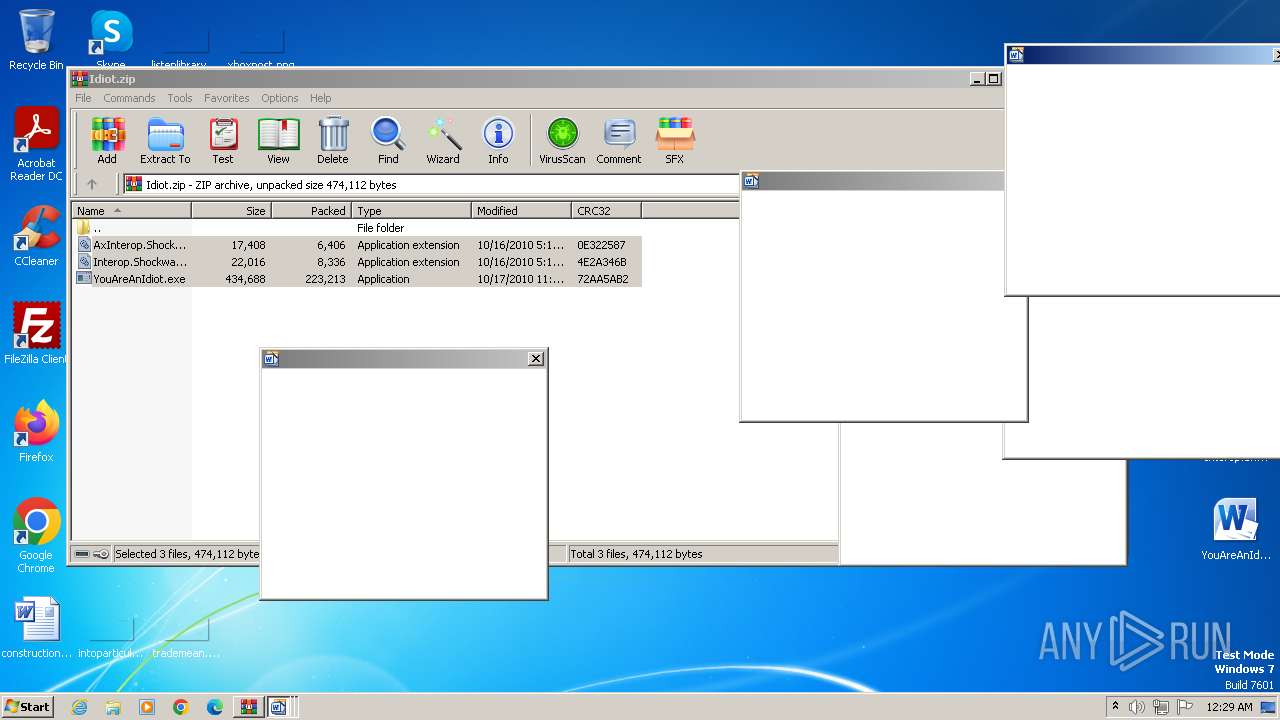
Task: Select the AxInterop.Shock... file row
Action: (357, 245)
